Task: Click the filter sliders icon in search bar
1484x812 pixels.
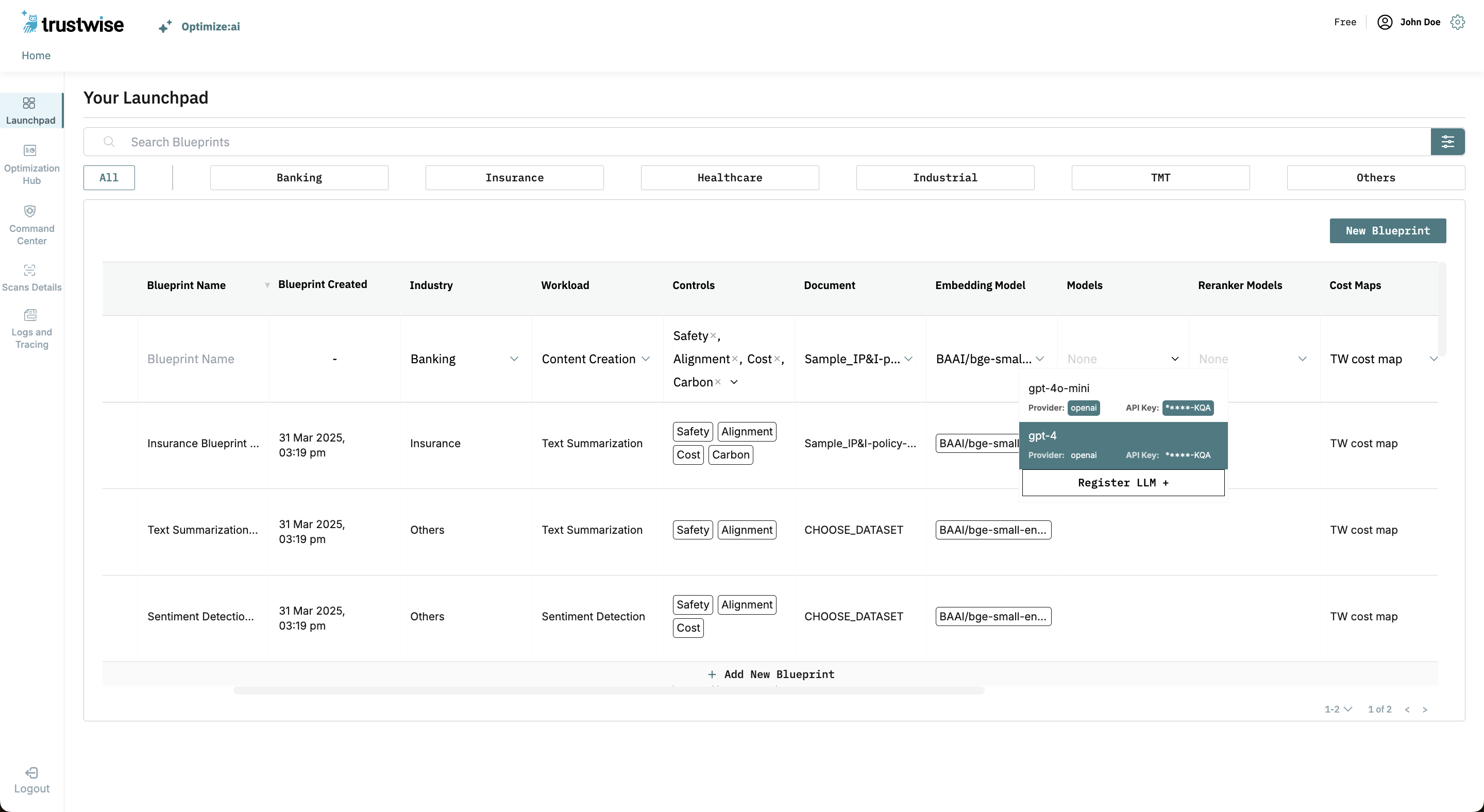Action: click(x=1447, y=142)
